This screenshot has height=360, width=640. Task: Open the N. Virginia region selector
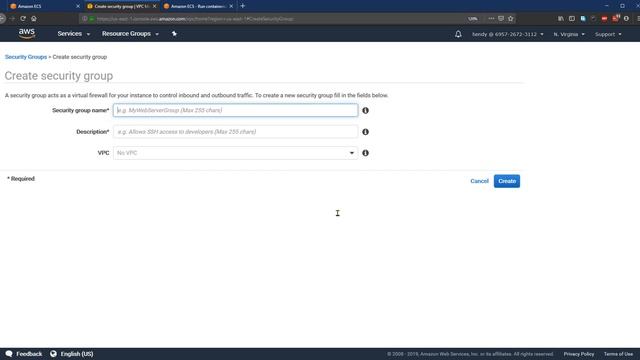[x=569, y=34]
